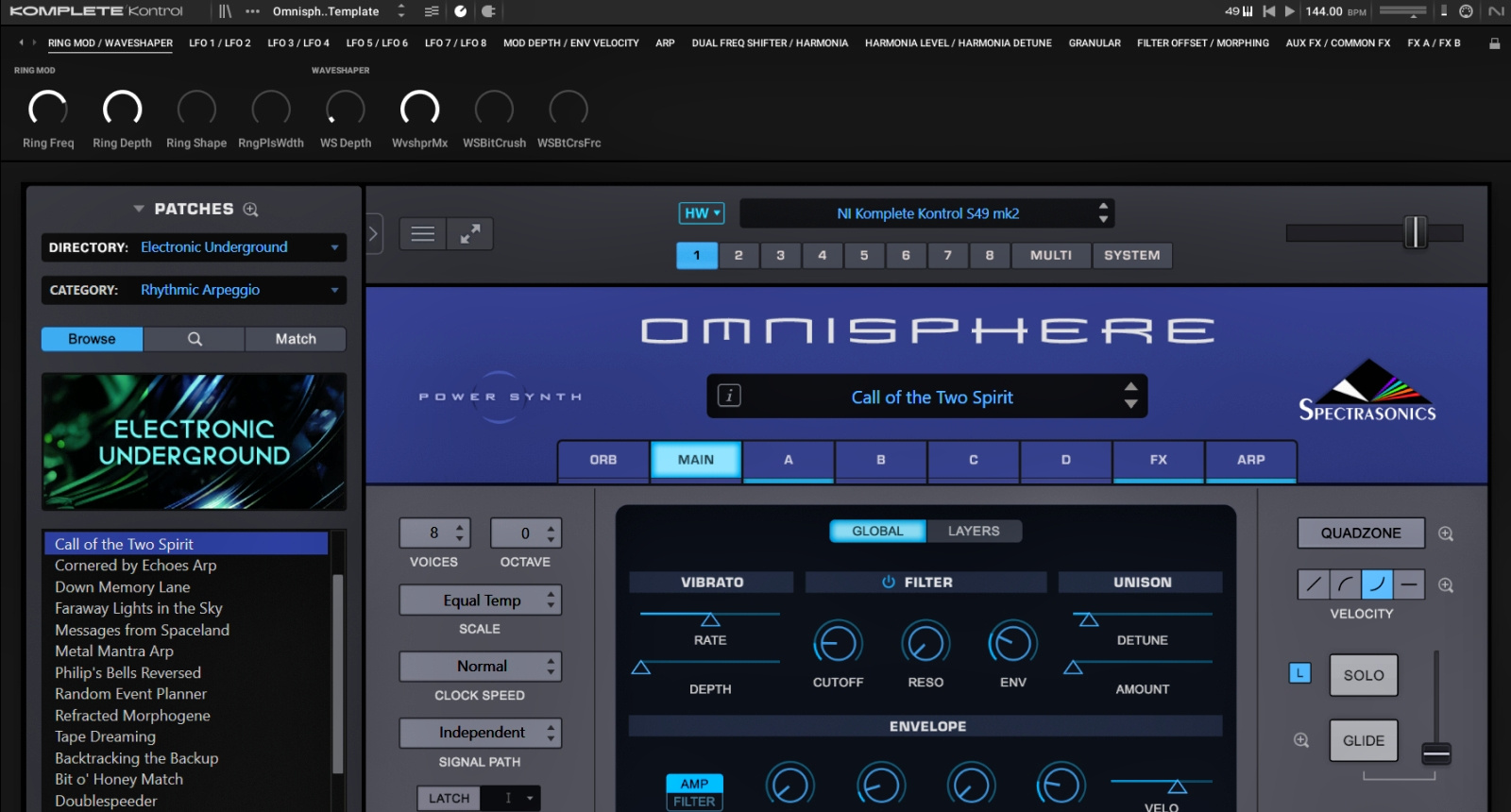Viewport: 1511px width, 812px height.
Task: Open the HW hardware dropdown
Action: [702, 213]
